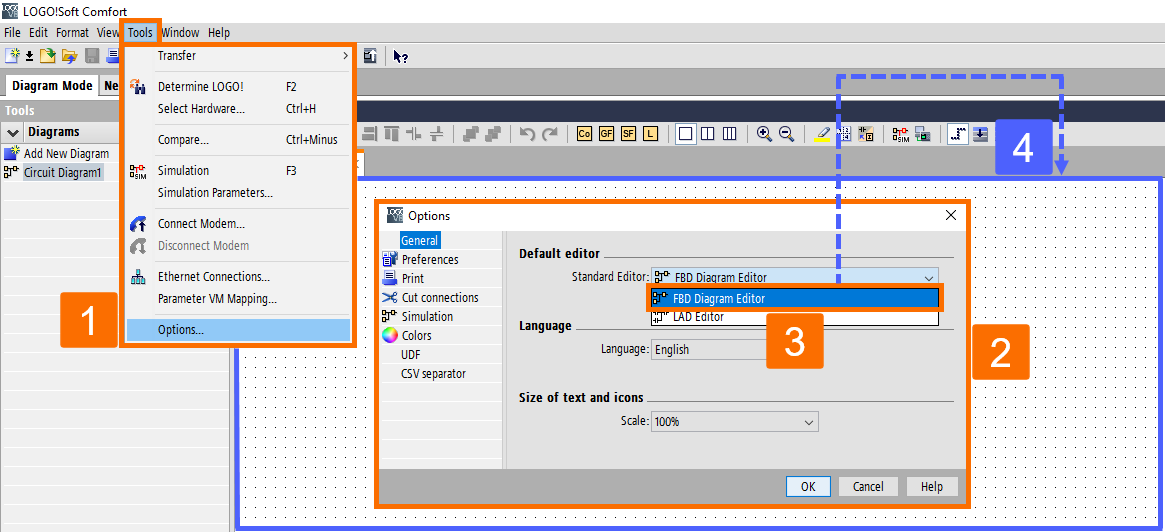This screenshot has height=532, width=1165.
Task: Click the transfer icon beside the help cursor
Action: pyautogui.click(x=370, y=56)
